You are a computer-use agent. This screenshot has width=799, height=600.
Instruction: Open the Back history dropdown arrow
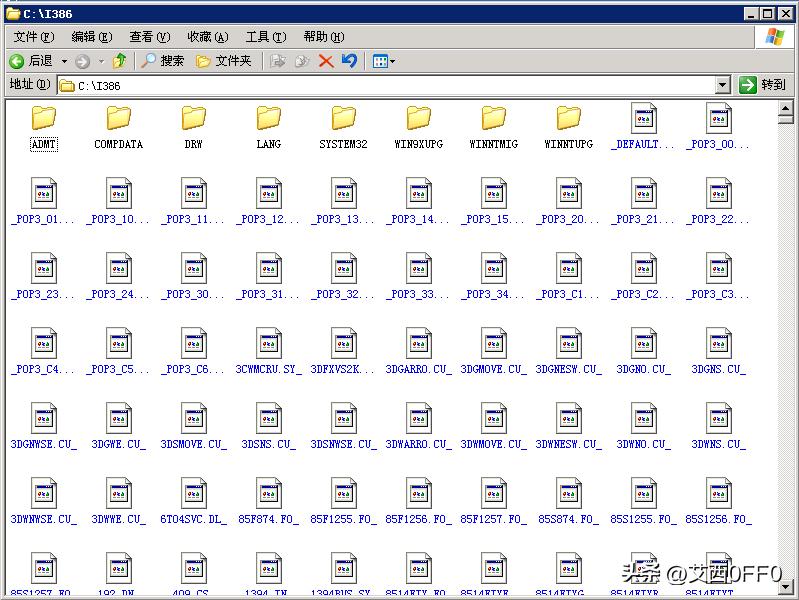click(64, 62)
